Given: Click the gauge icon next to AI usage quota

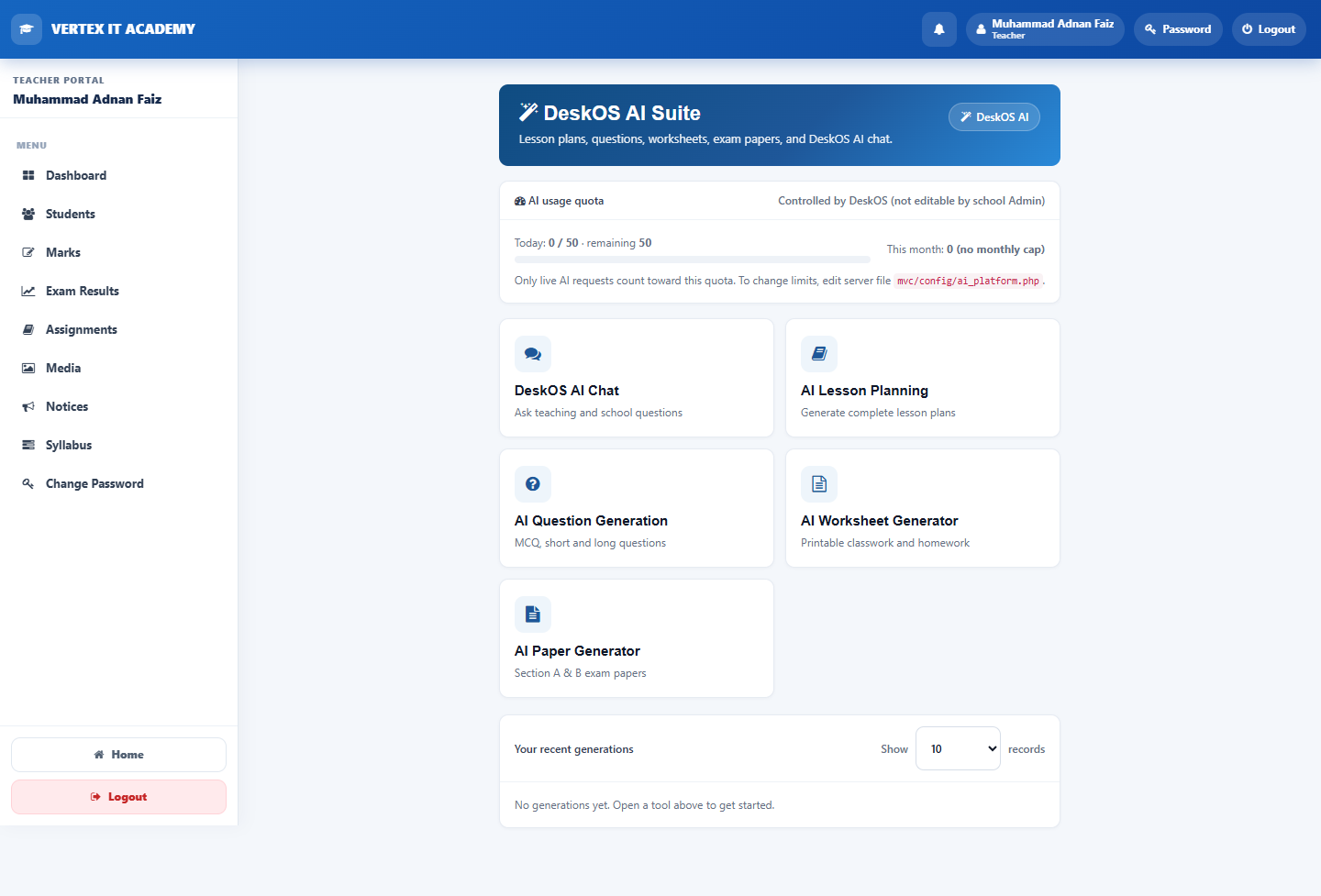Looking at the screenshot, I should [520, 201].
